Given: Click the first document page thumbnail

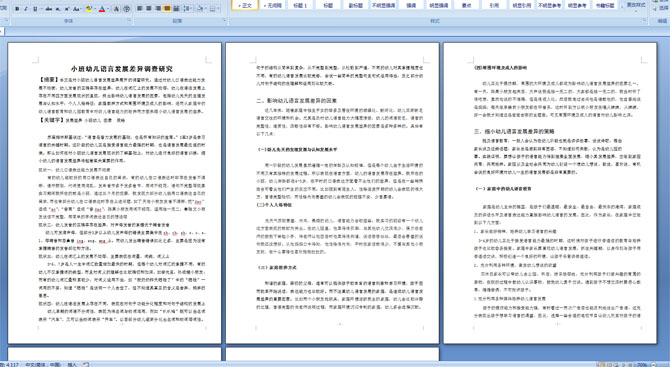Looking at the screenshot, I should pos(115,193).
